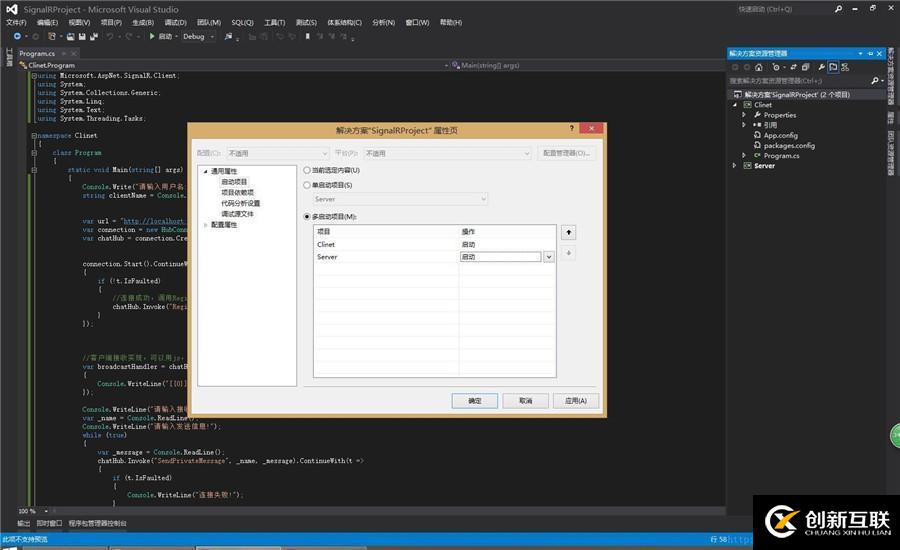This screenshot has height=550, width=900.
Task: Collapse the Clinet project node
Action: (735, 105)
